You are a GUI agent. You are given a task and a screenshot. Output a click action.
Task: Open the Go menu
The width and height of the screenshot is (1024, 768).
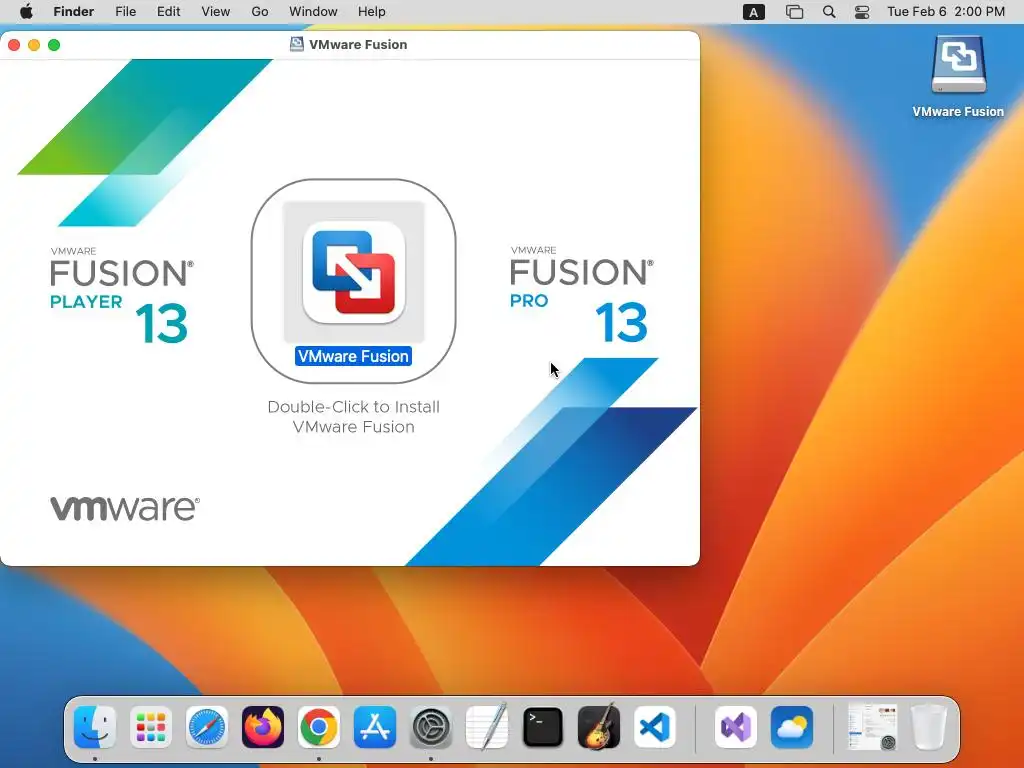[260, 12]
